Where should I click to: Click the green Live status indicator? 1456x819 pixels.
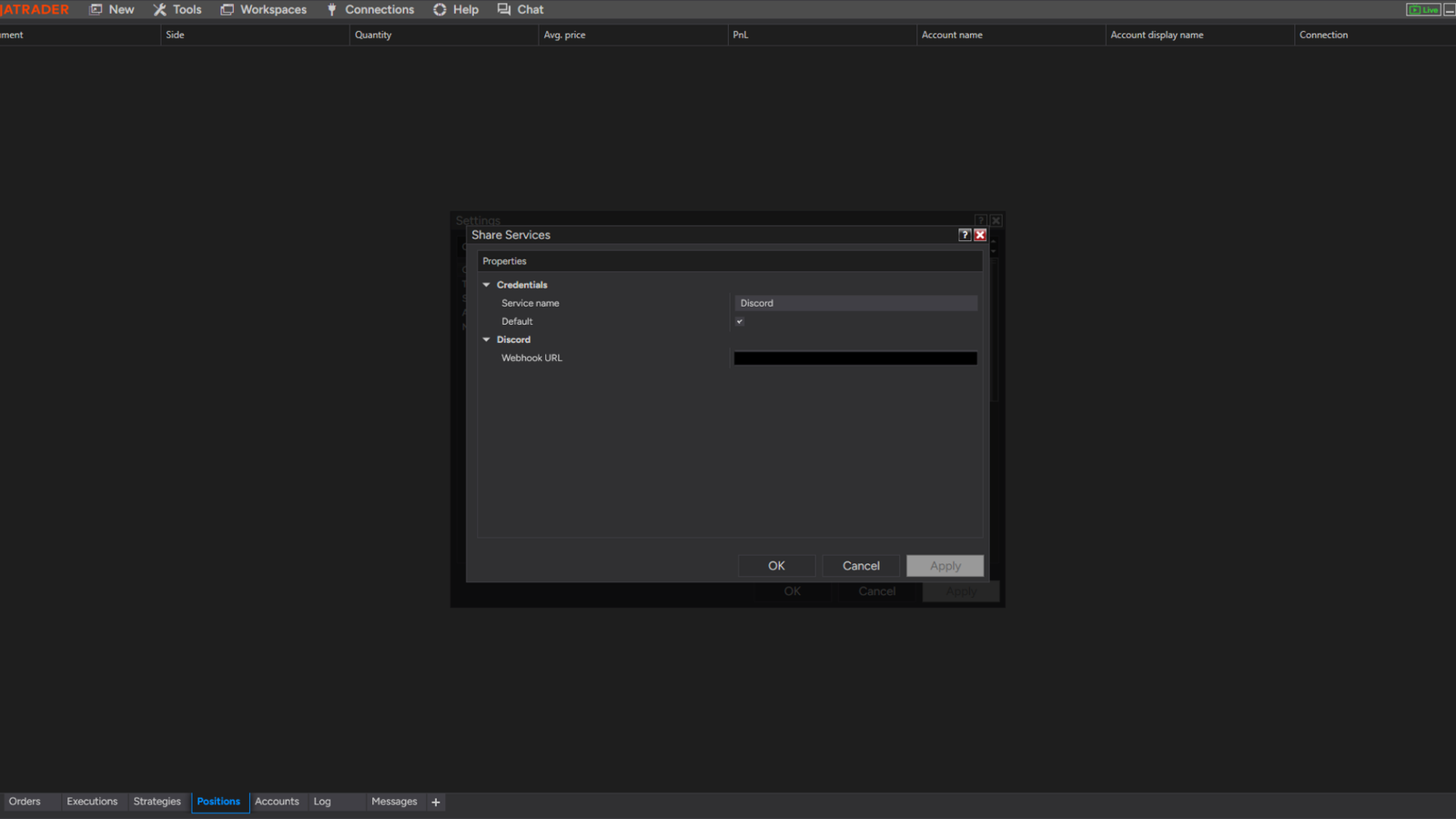[x=1423, y=10]
